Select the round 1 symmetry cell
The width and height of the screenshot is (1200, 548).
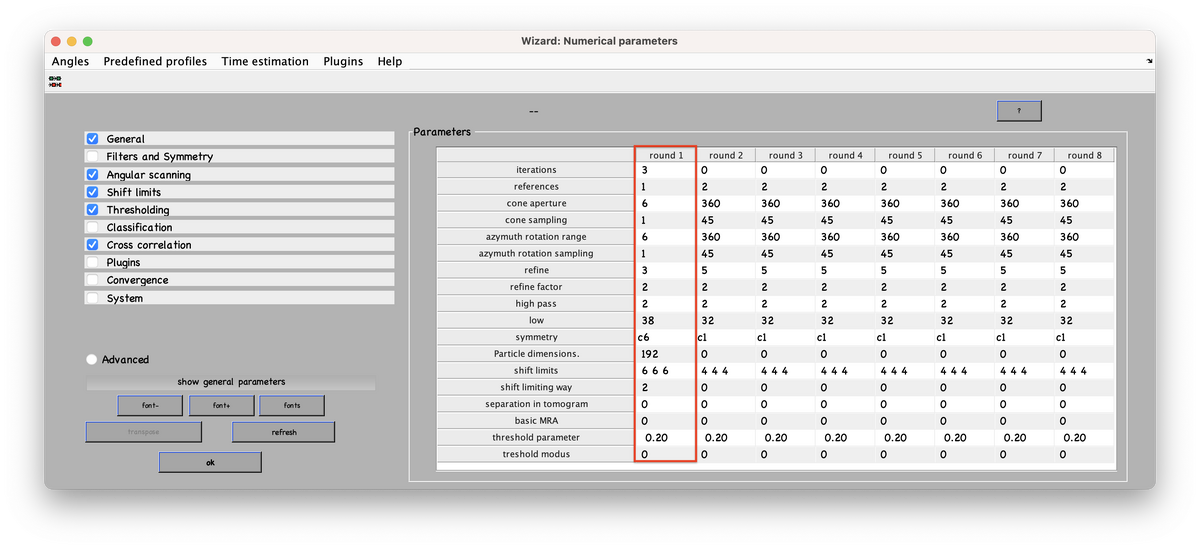(665, 337)
